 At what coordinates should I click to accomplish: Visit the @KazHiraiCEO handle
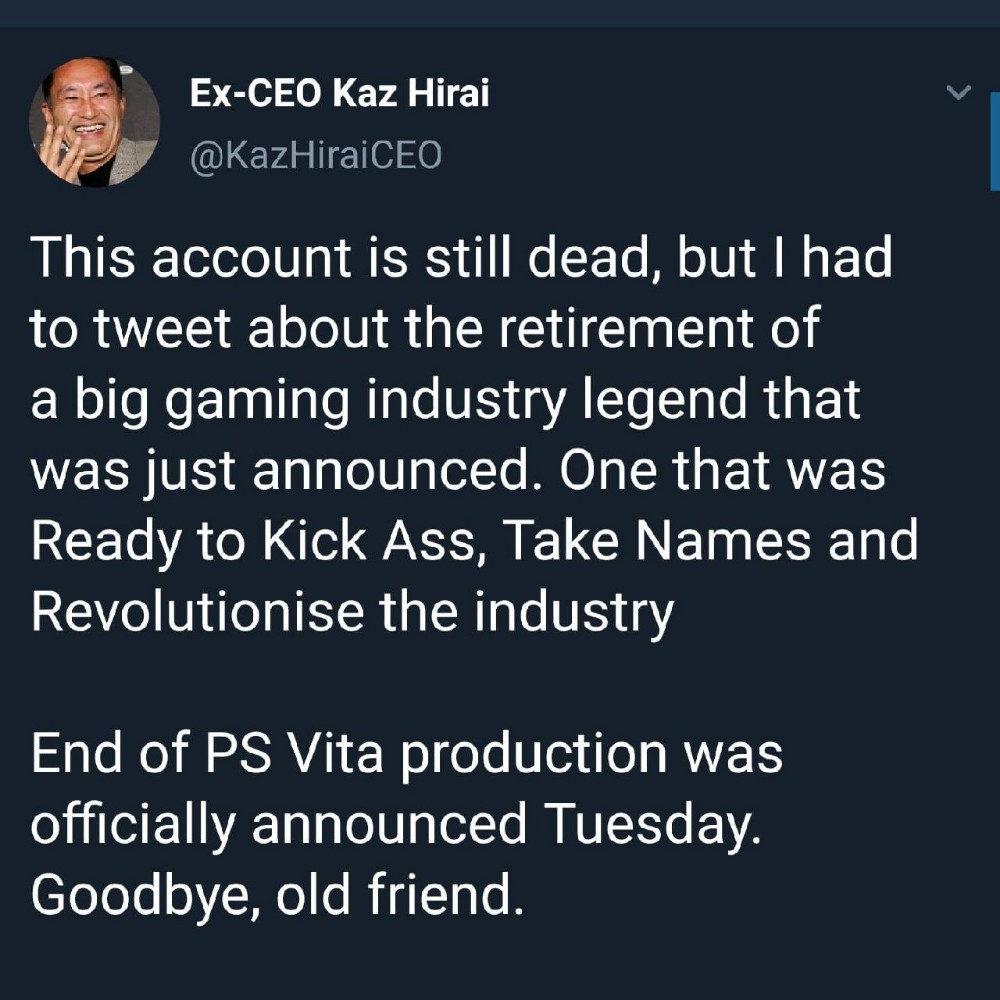coord(316,155)
